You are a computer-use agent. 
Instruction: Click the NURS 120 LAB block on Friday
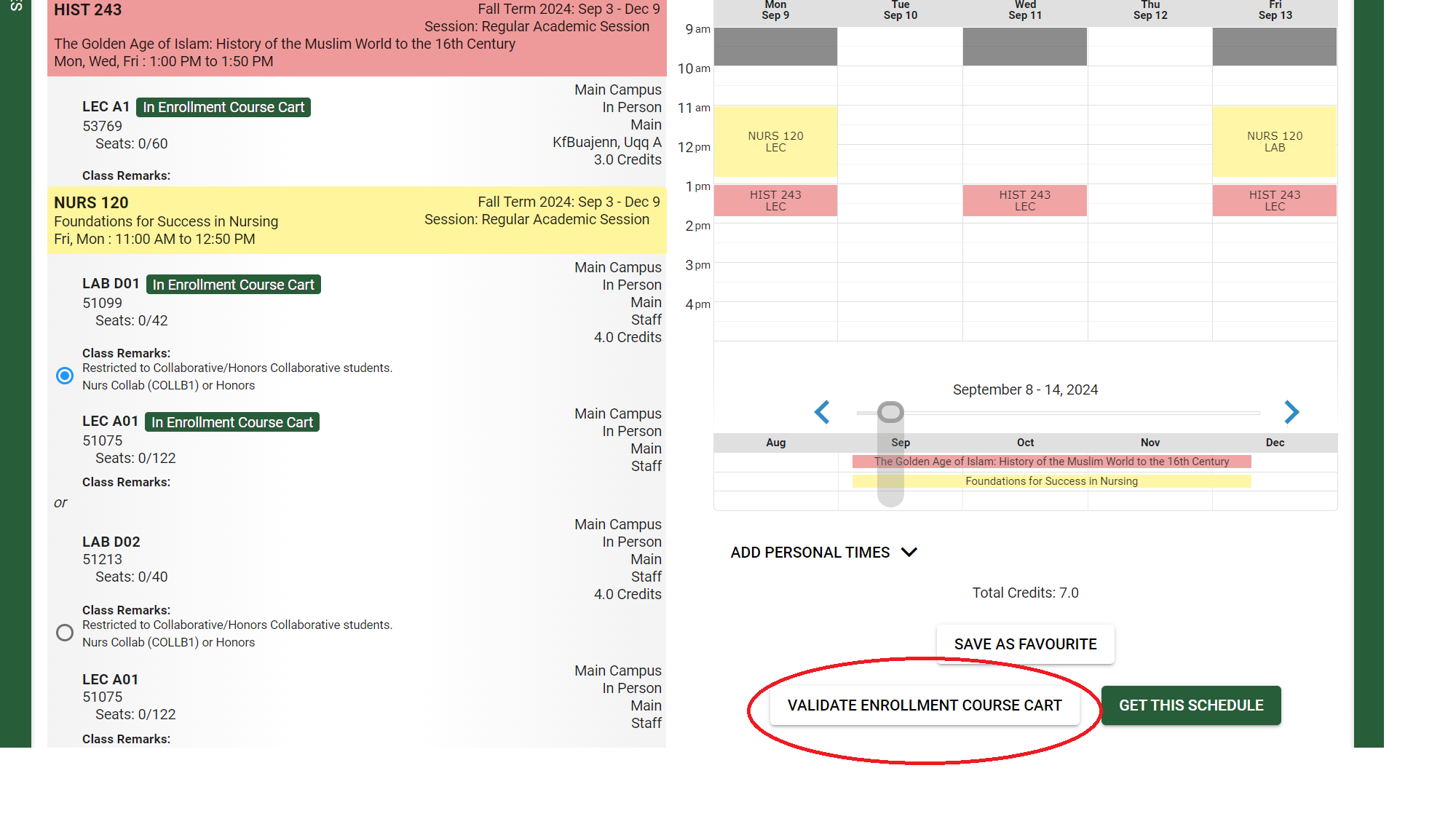(x=1274, y=141)
